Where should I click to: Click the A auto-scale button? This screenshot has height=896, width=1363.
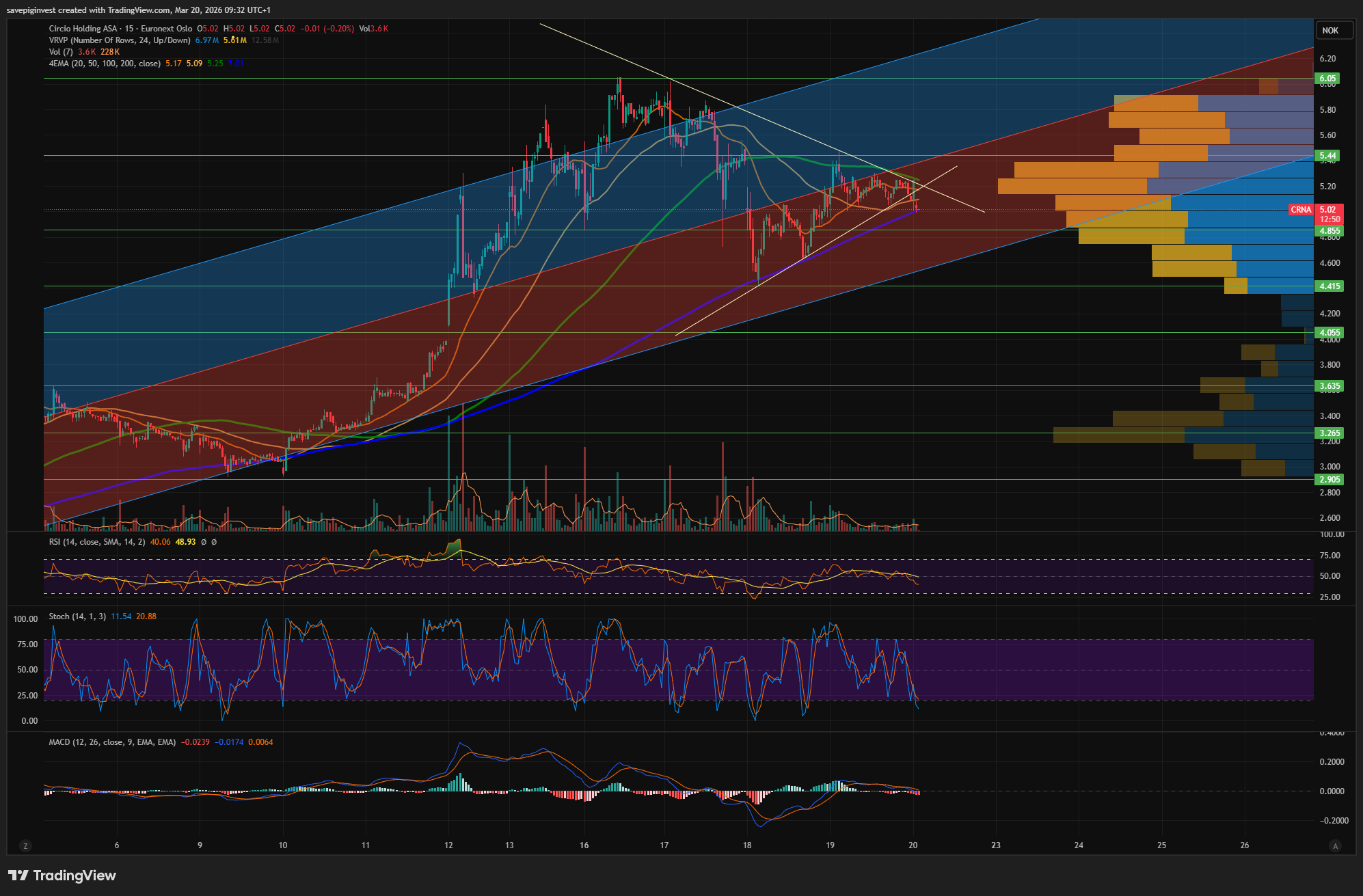tap(1335, 845)
